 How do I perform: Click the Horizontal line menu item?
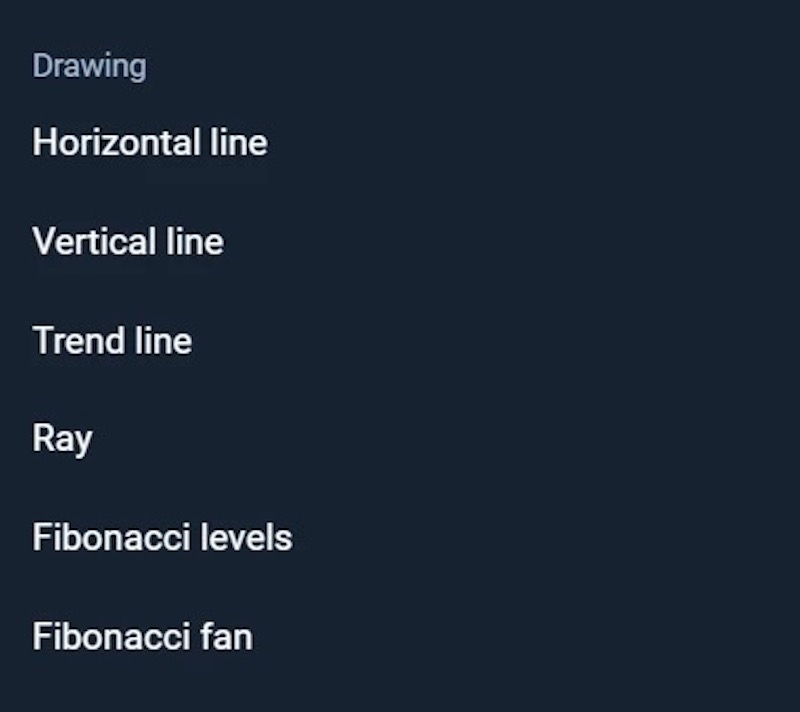[150, 143]
